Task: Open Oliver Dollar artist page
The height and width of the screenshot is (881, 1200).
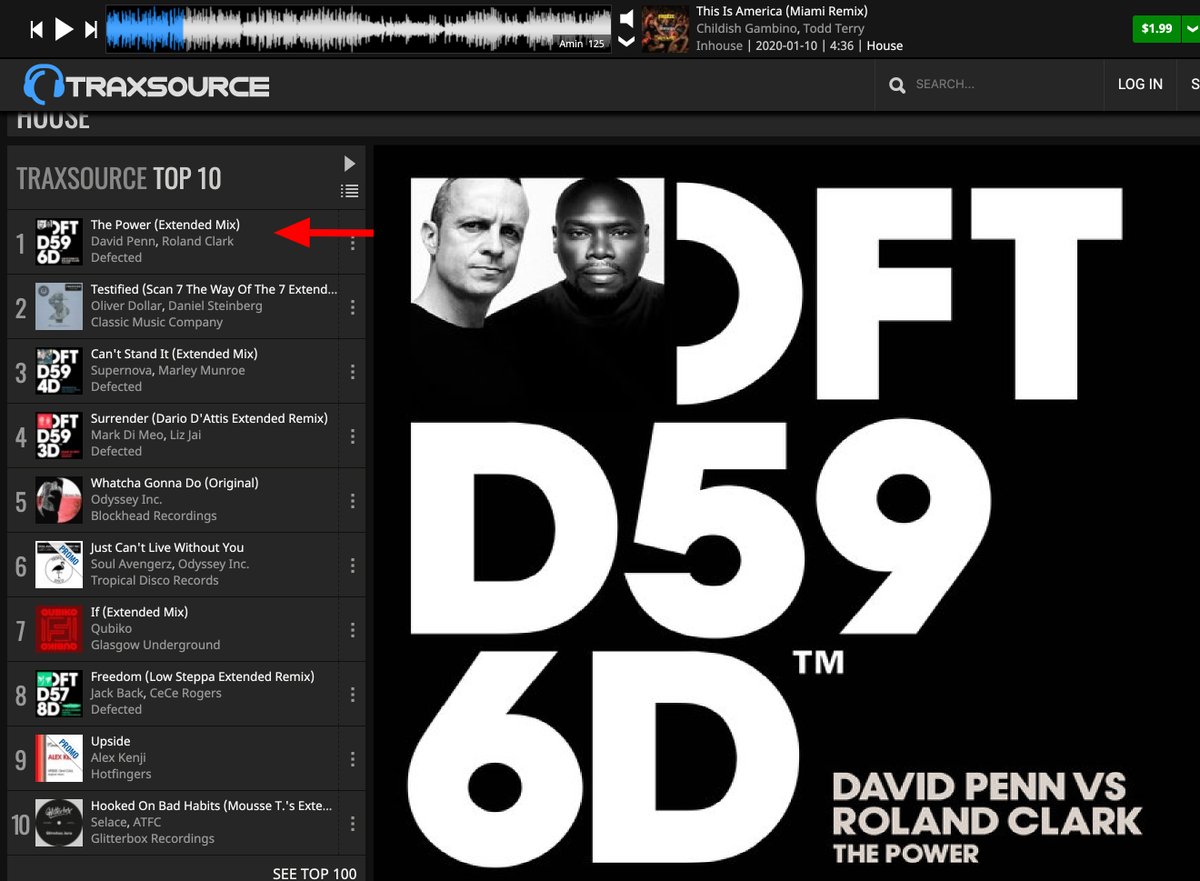Action: [x=126, y=306]
